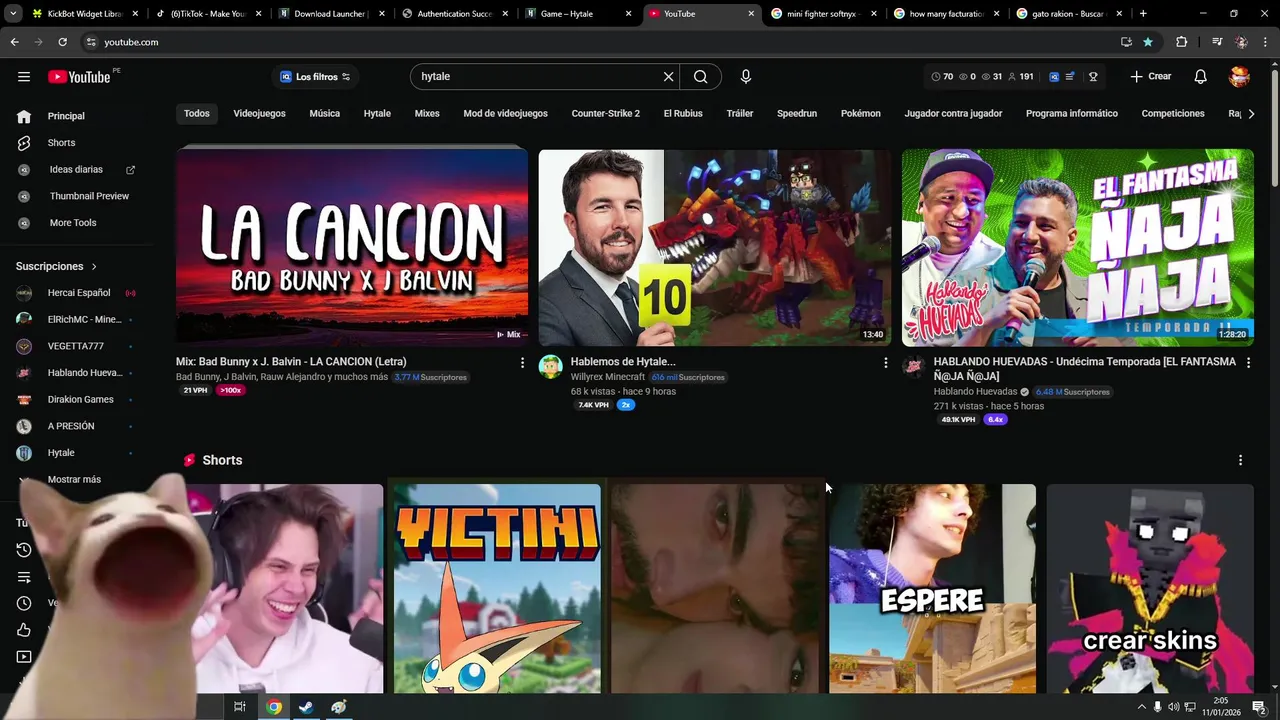This screenshot has height=720, width=1280.
Task: Expand Suscripciones with the chevron
Action: (94, 267)
